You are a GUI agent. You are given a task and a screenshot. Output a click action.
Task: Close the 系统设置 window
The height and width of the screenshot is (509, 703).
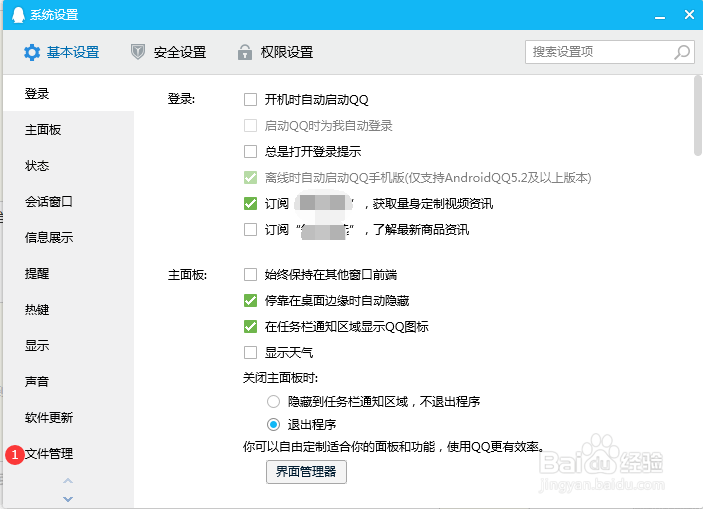click(690, 15)
